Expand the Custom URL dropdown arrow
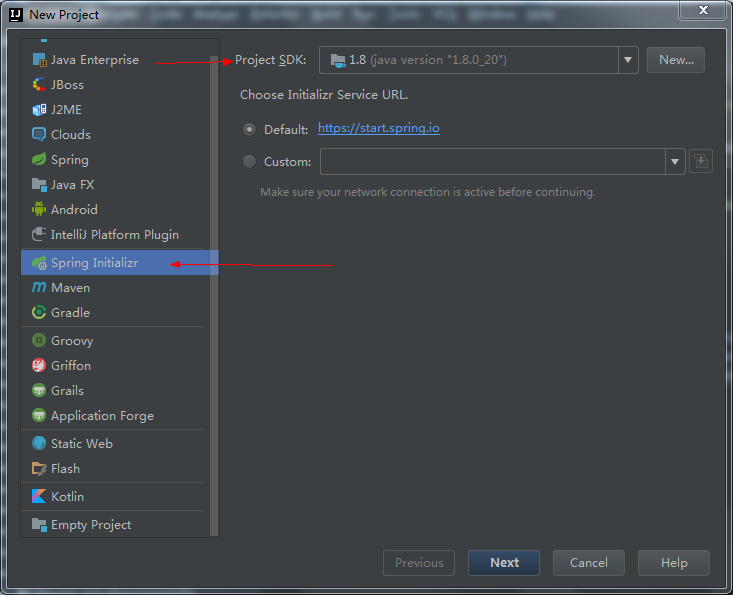 674,162
